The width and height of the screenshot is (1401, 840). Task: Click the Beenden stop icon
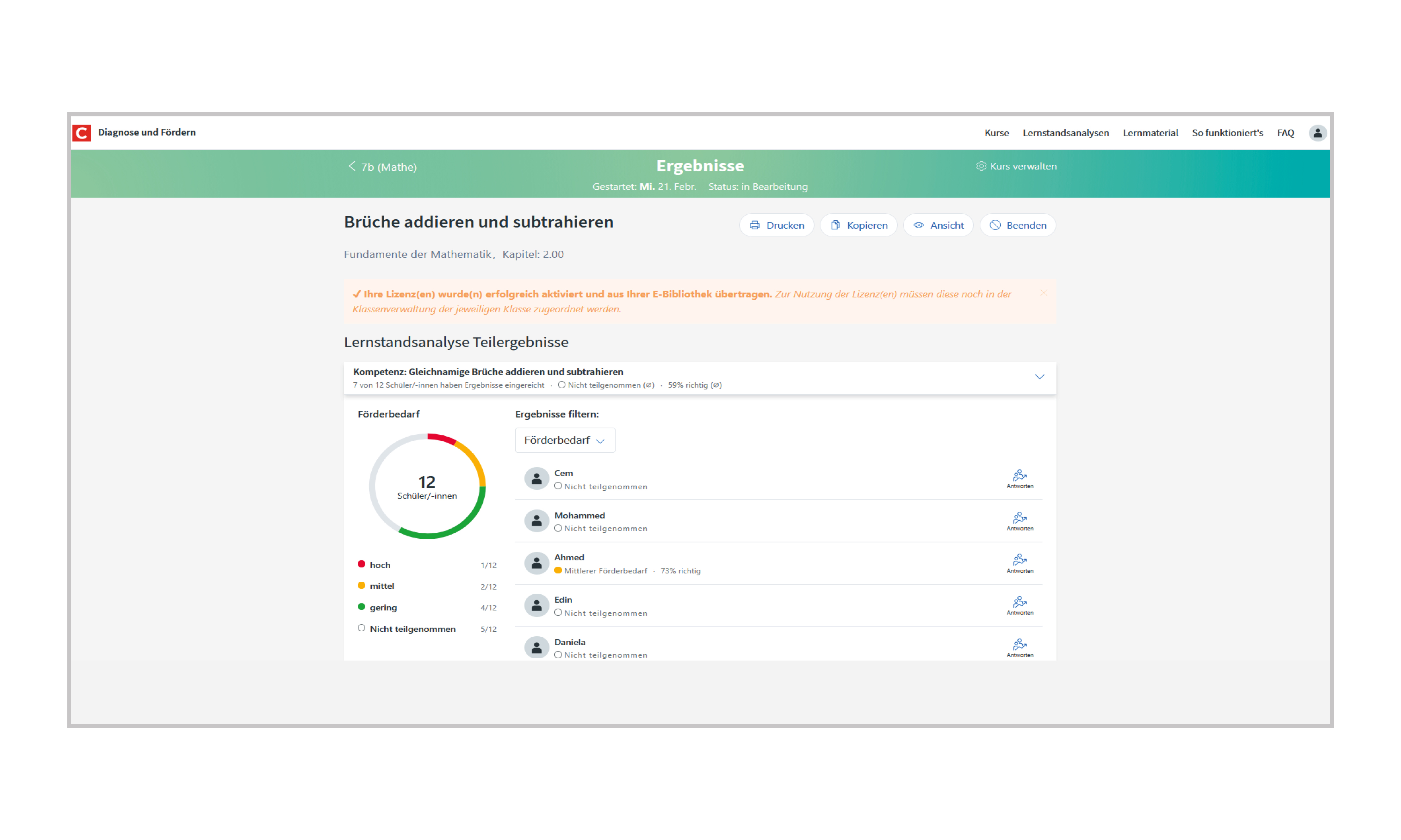[x=995, y=225]
